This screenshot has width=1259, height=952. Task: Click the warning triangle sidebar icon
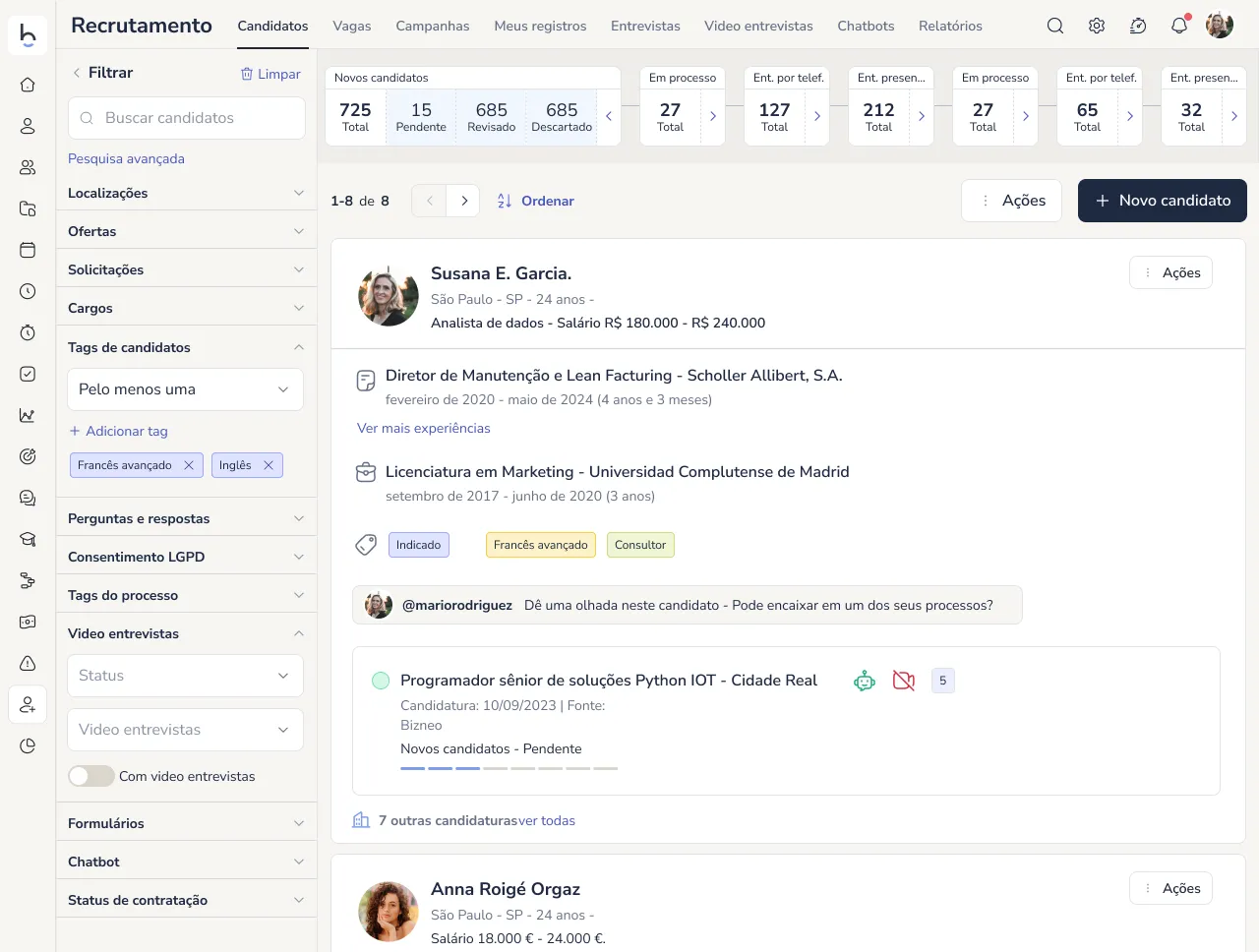coord(28,663)
